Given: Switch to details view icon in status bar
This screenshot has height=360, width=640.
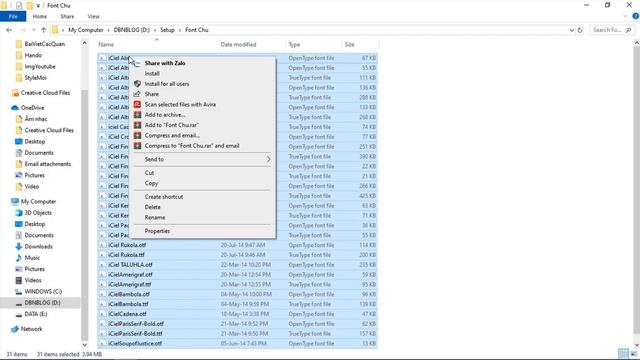Looking at the screenshot, I should click(x=623, y=353).
